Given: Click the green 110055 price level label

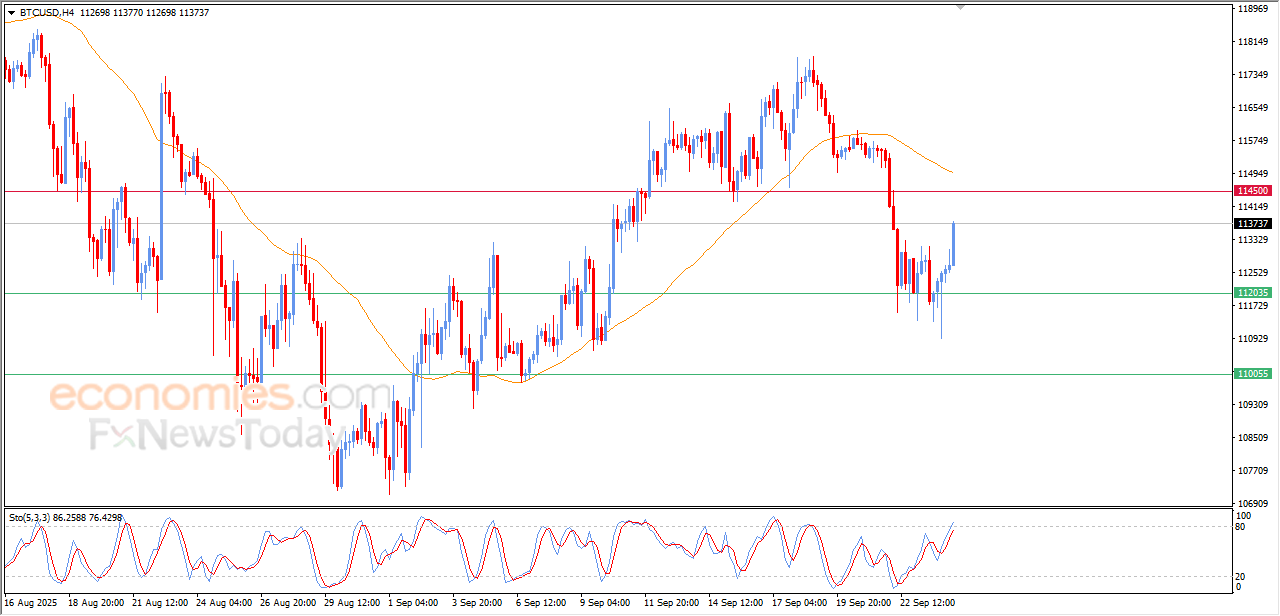Looking at the screenshot, I should click(x=1253, y=373).
